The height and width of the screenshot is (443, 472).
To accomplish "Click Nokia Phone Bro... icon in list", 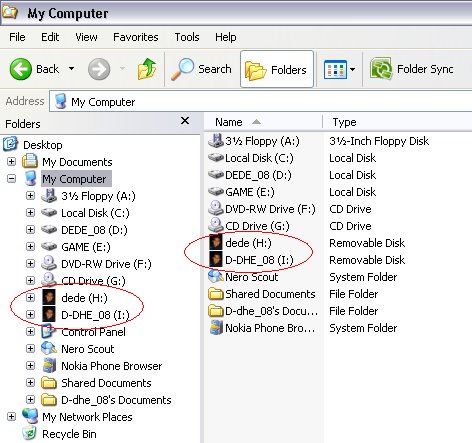I will click(x=216, y=328).
